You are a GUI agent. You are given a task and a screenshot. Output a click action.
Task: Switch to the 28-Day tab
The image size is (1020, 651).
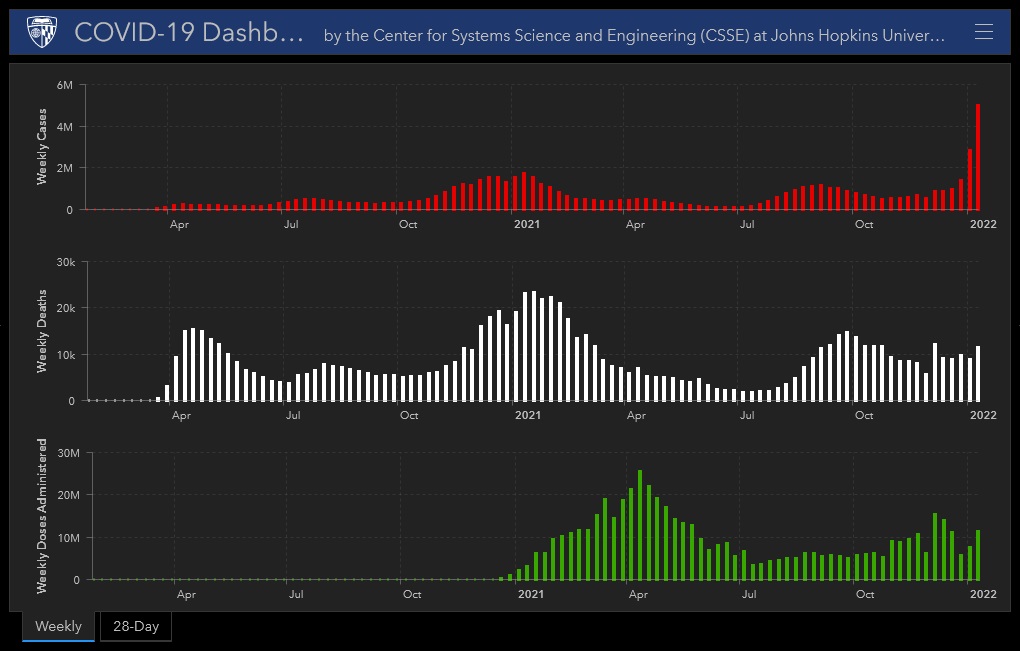pyautogui.click(x=135, y=626)
